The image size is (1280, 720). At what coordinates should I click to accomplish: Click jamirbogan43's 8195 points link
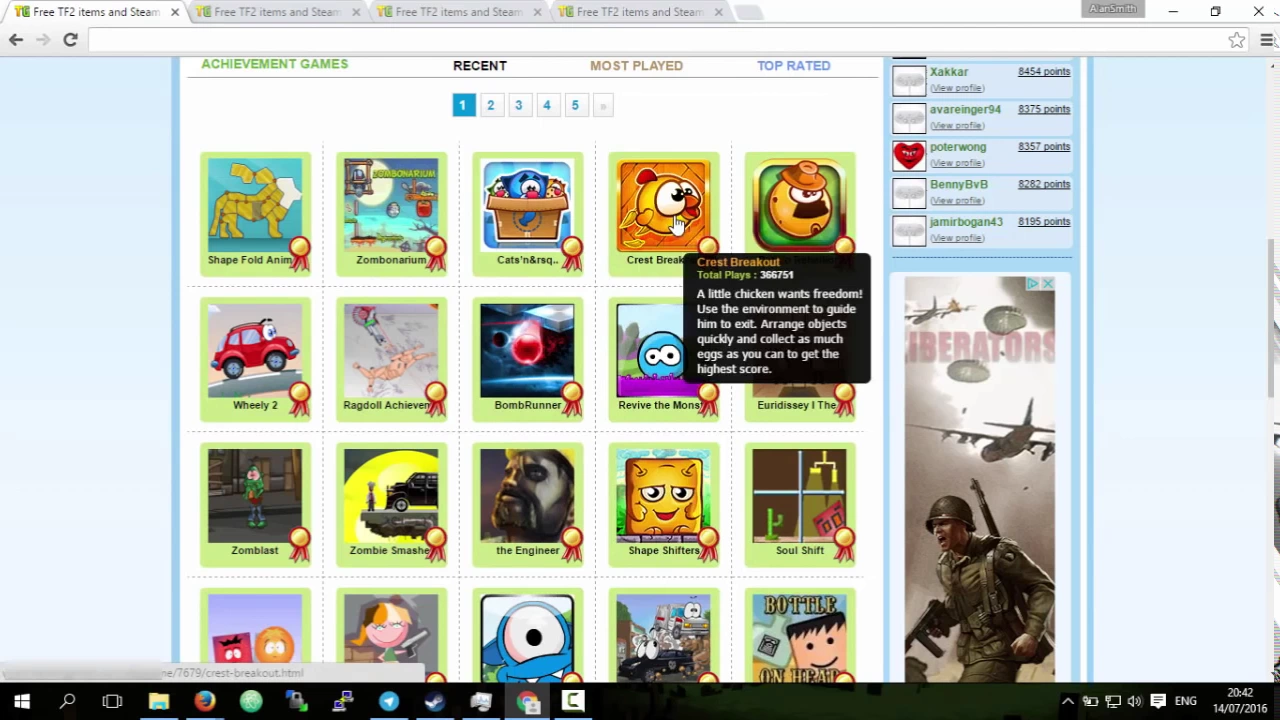[1044, 222]
